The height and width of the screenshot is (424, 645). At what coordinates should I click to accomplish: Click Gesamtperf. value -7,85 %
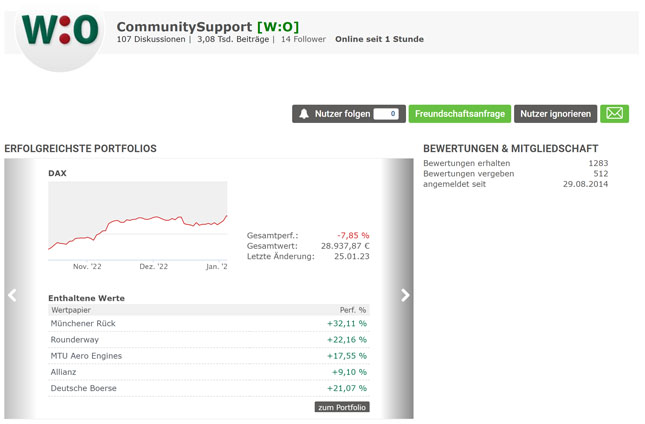353,236
